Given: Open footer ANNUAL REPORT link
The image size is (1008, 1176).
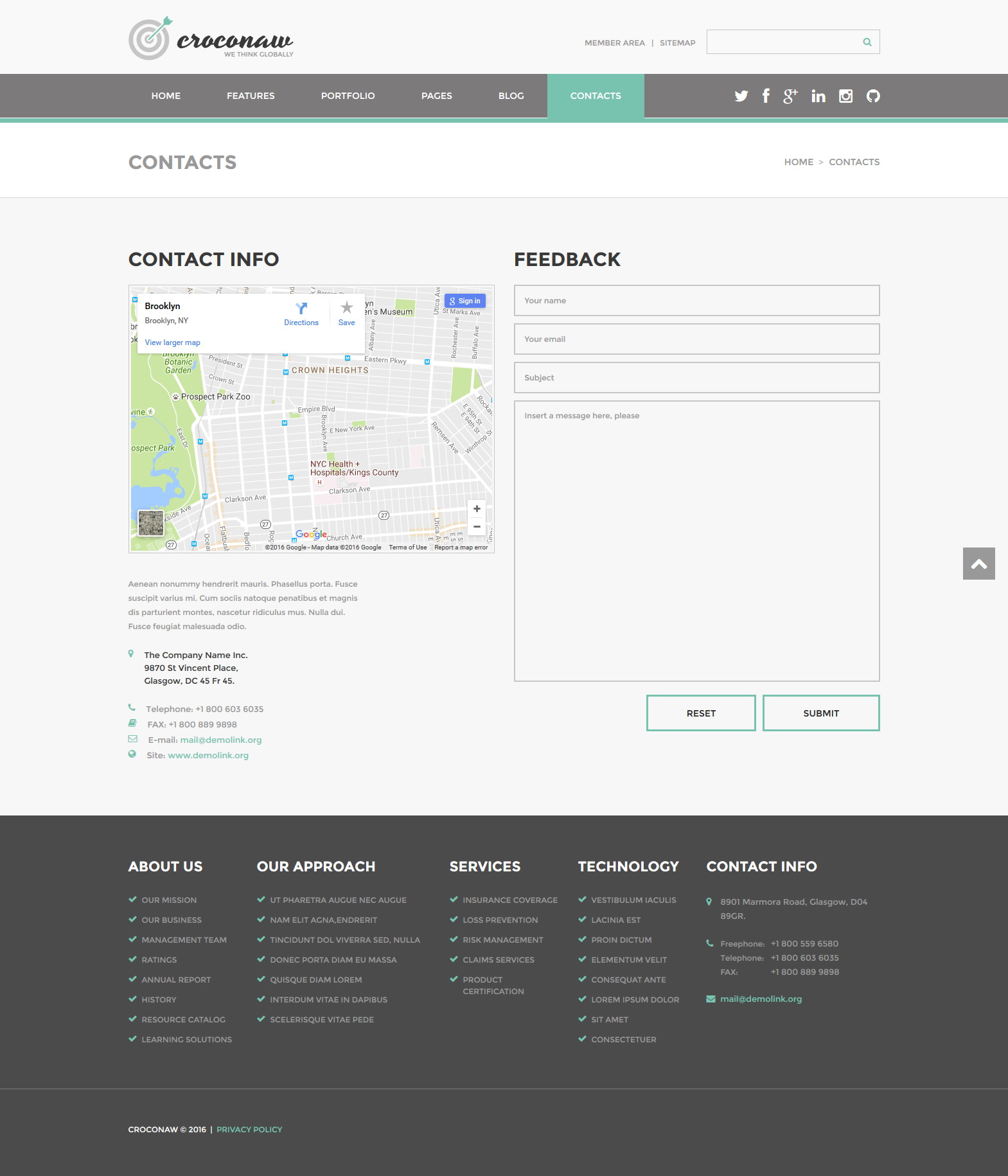Looking at the screenshot, I should (176, 980).
